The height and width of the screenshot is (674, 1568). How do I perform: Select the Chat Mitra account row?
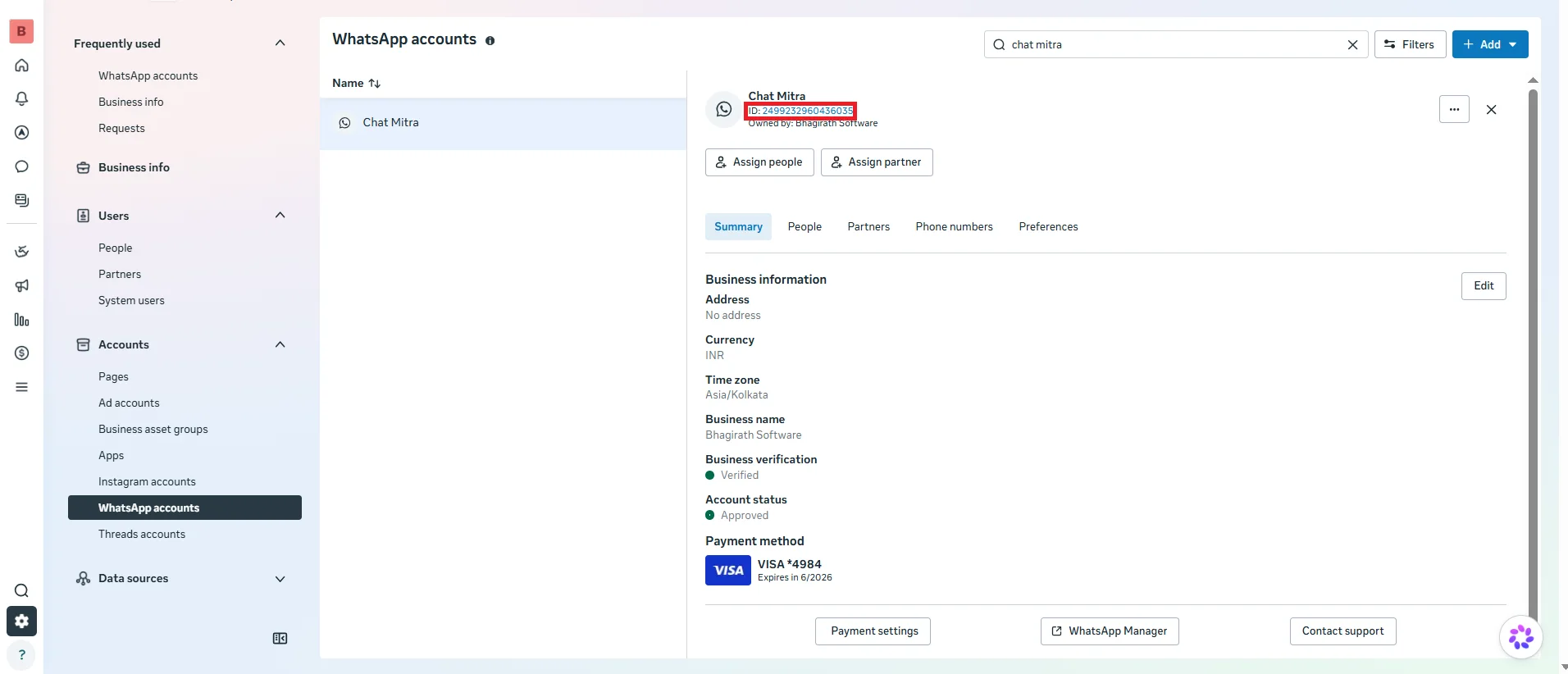click(503, 123)
